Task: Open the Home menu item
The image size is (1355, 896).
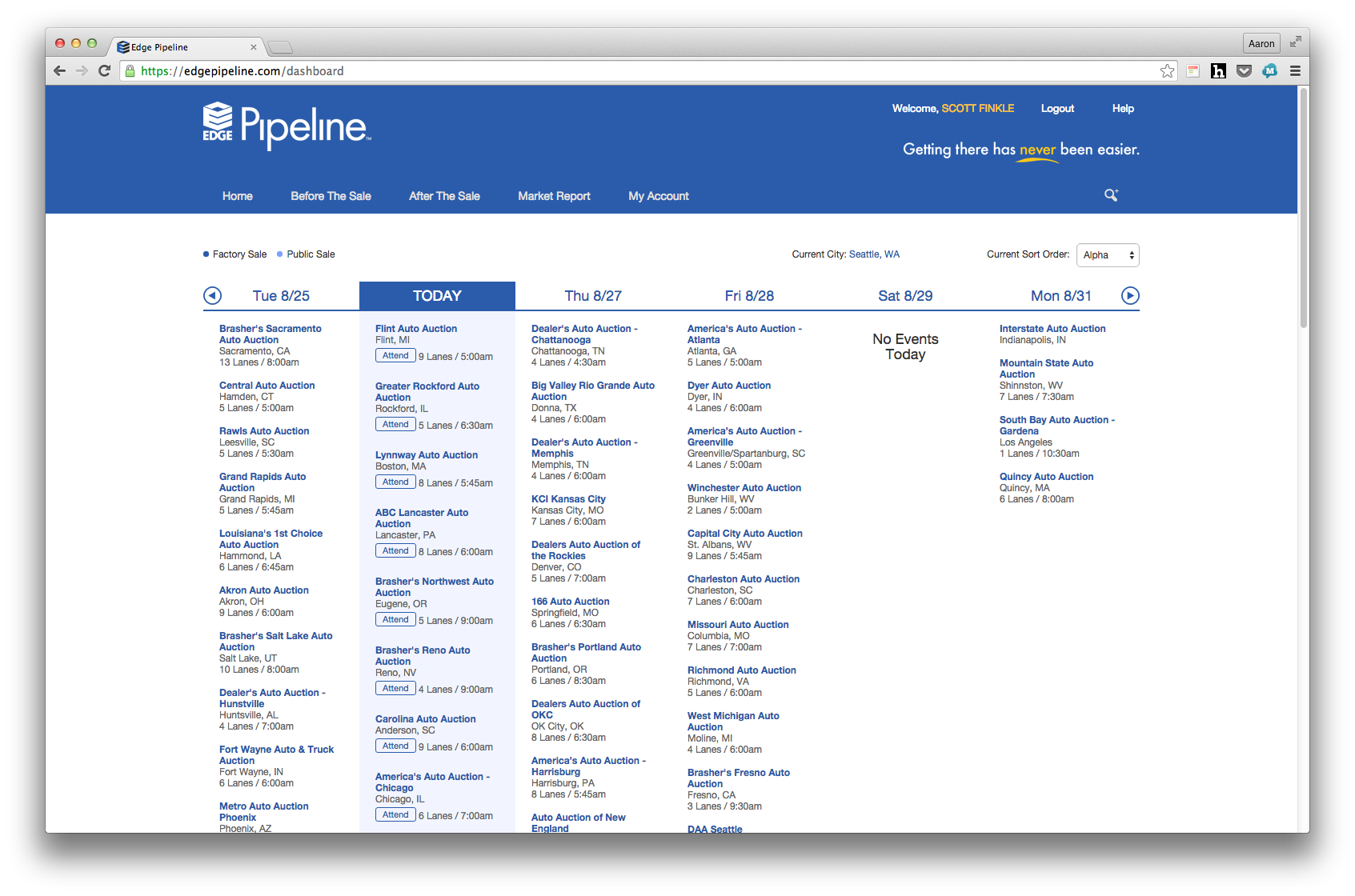Action: [238, 196]
